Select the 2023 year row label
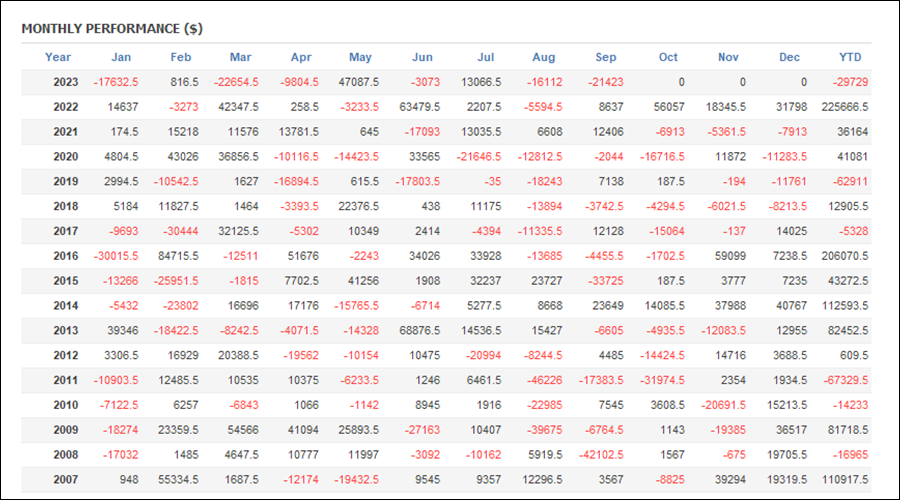The width and height of the screenshot is (900, 500). tap(66, 82)
